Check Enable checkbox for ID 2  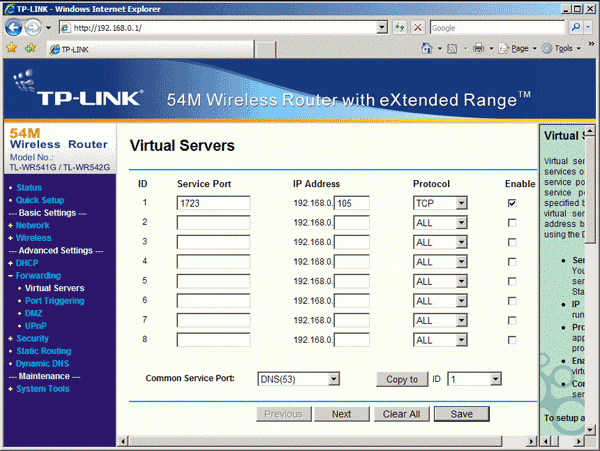click(x=512, y=223)
